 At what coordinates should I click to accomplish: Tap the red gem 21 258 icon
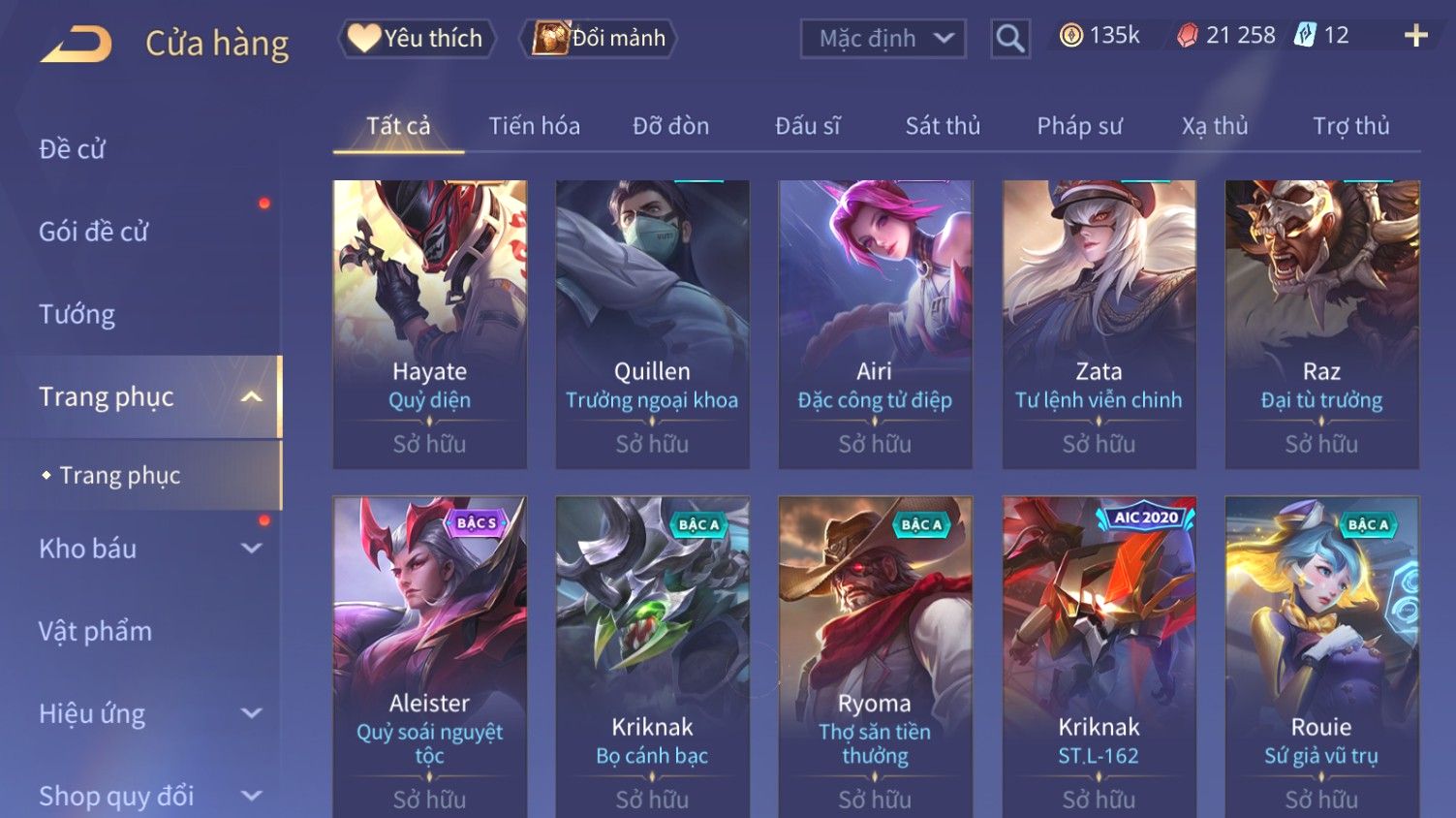(x=1187, y=36)
